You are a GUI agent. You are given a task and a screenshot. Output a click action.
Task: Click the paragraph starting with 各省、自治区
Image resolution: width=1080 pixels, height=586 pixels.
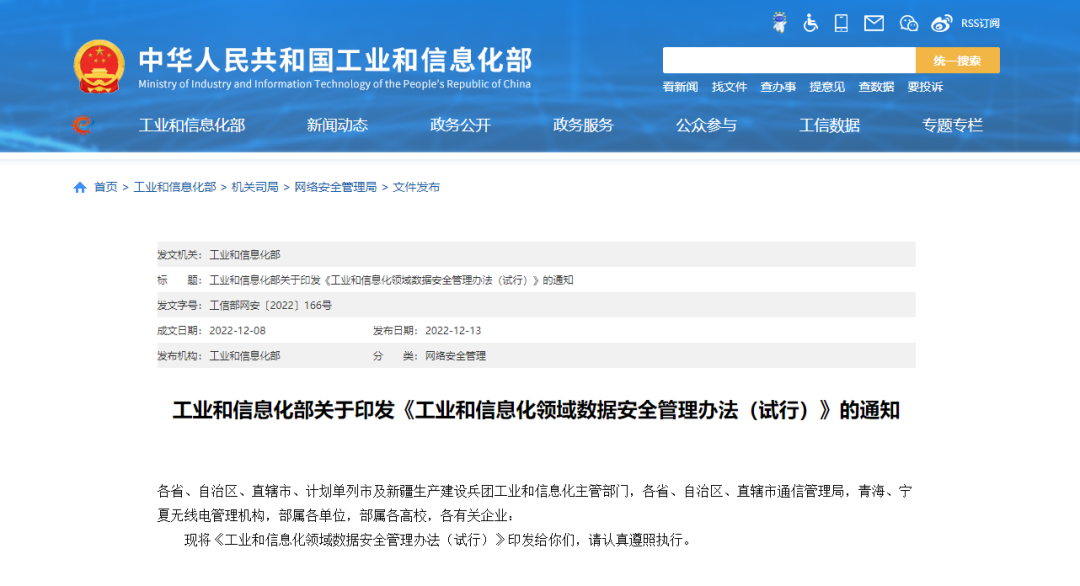click(535, 503)
